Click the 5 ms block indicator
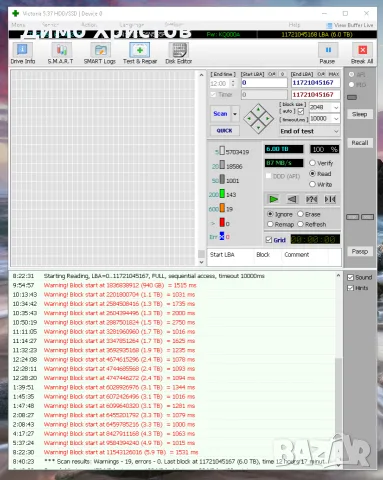Viewport: 383px width, 480px height. pyautogui.click(x=222, y=151)
